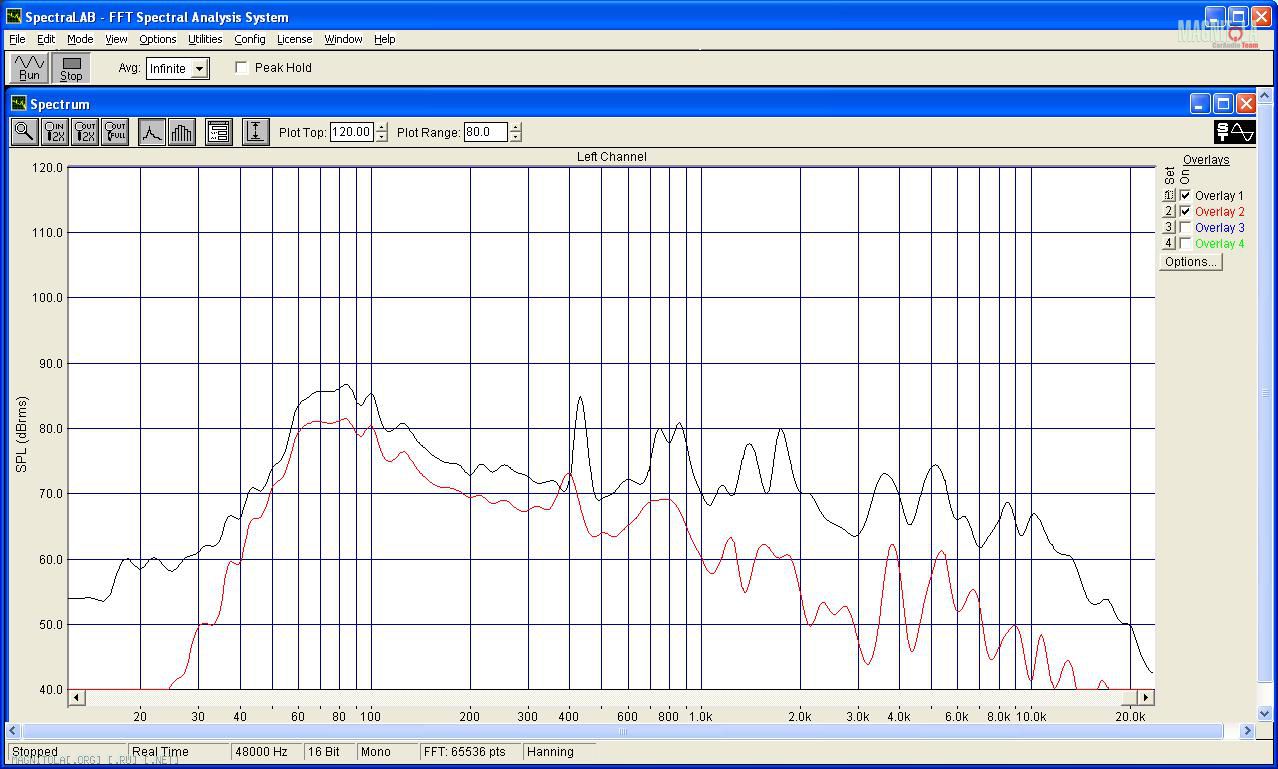Open the Avg dropdown list
This screenshot has height=769, width=1278.
coord(200,69)
